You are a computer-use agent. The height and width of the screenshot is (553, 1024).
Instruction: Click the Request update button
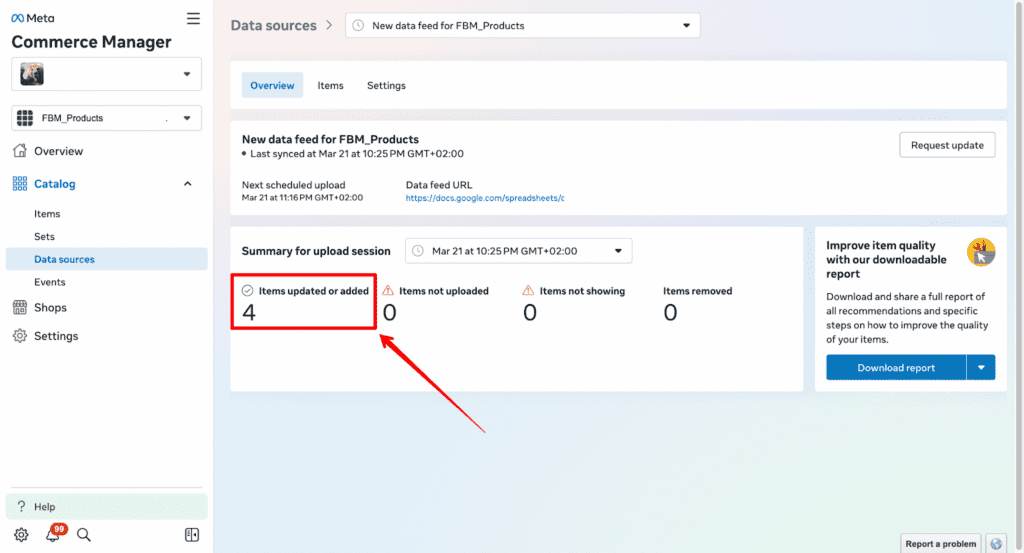[x=947, y=145]
